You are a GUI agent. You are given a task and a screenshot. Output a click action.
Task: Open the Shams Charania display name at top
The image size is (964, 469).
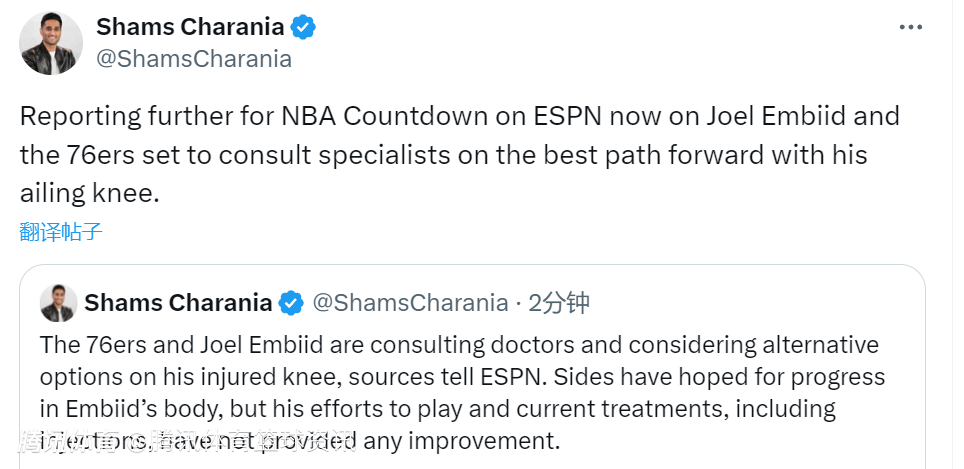(189, 28)
